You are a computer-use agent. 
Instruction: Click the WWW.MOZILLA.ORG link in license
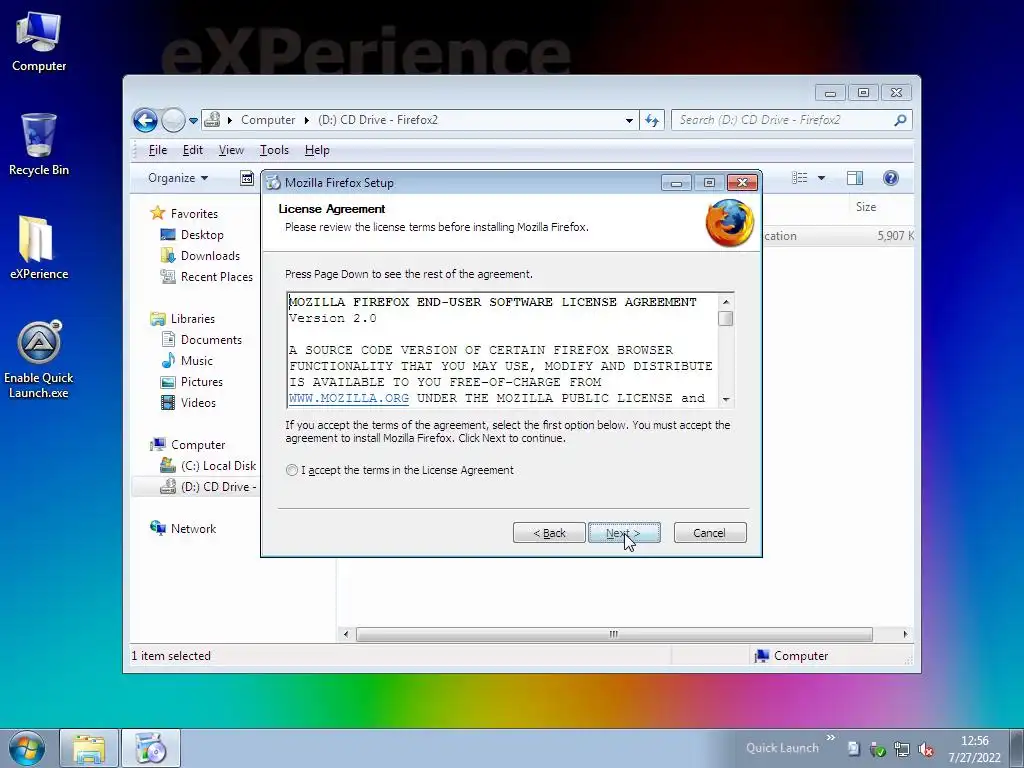coord(349,398)
